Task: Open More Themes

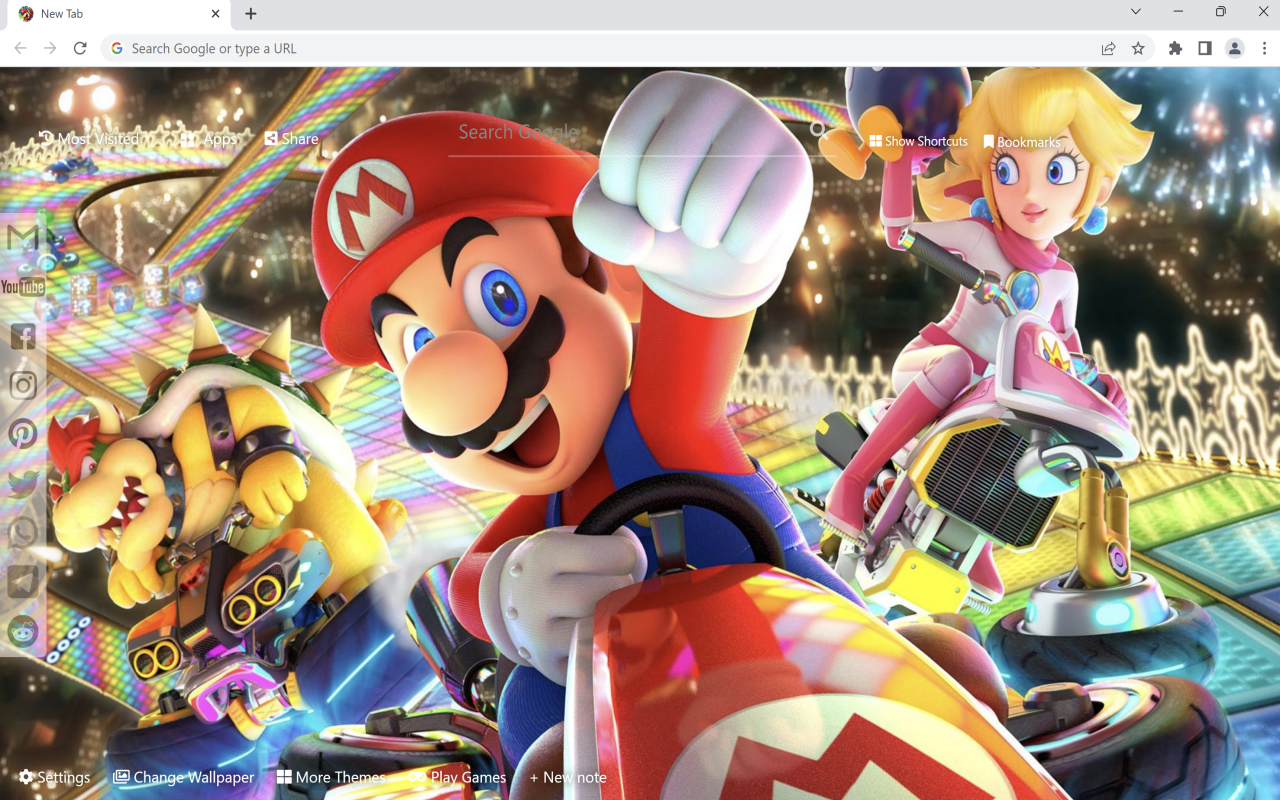Action: click(x=331, y=777)
